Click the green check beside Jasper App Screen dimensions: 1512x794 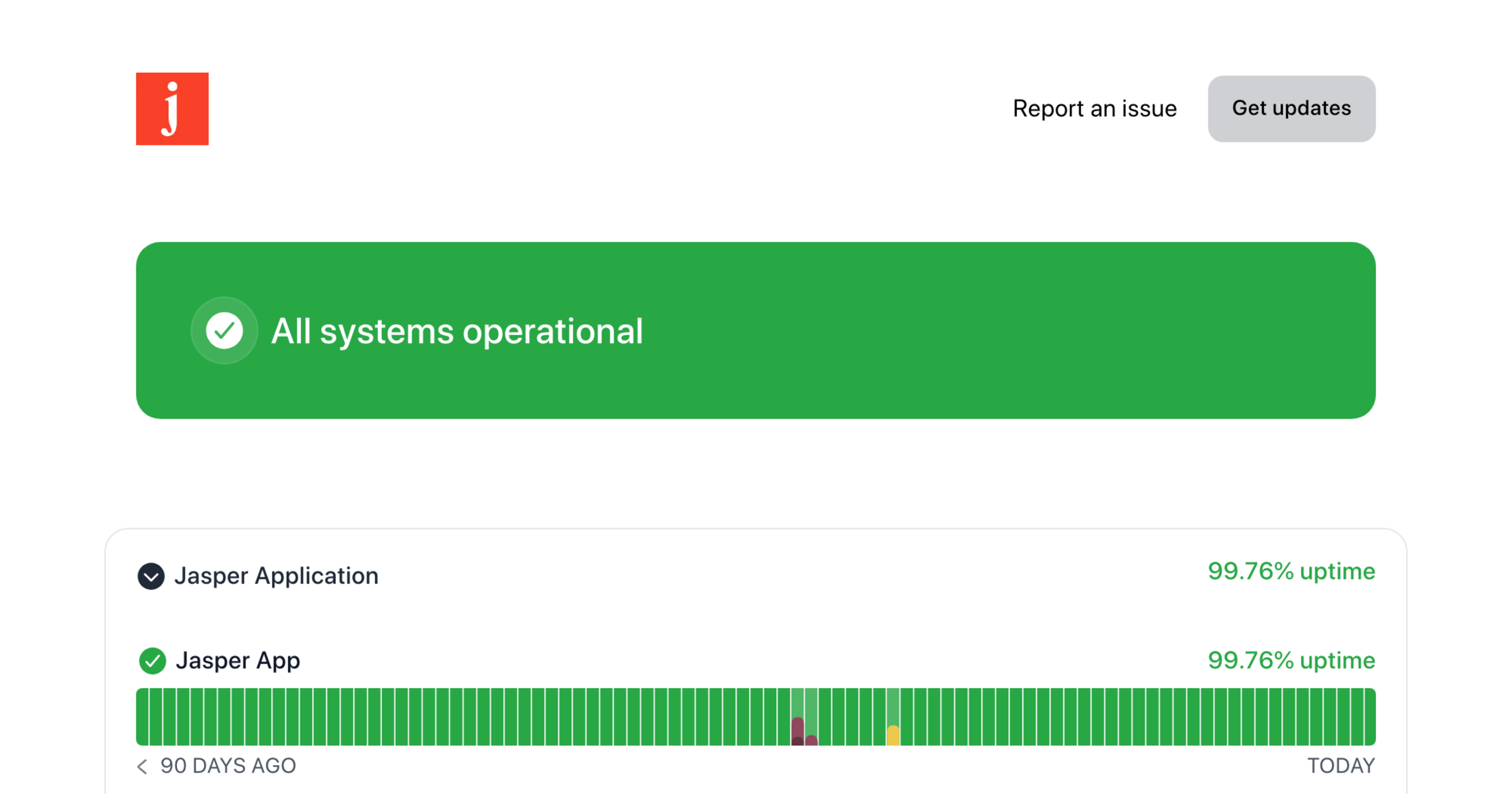click(x=152, y=660)
